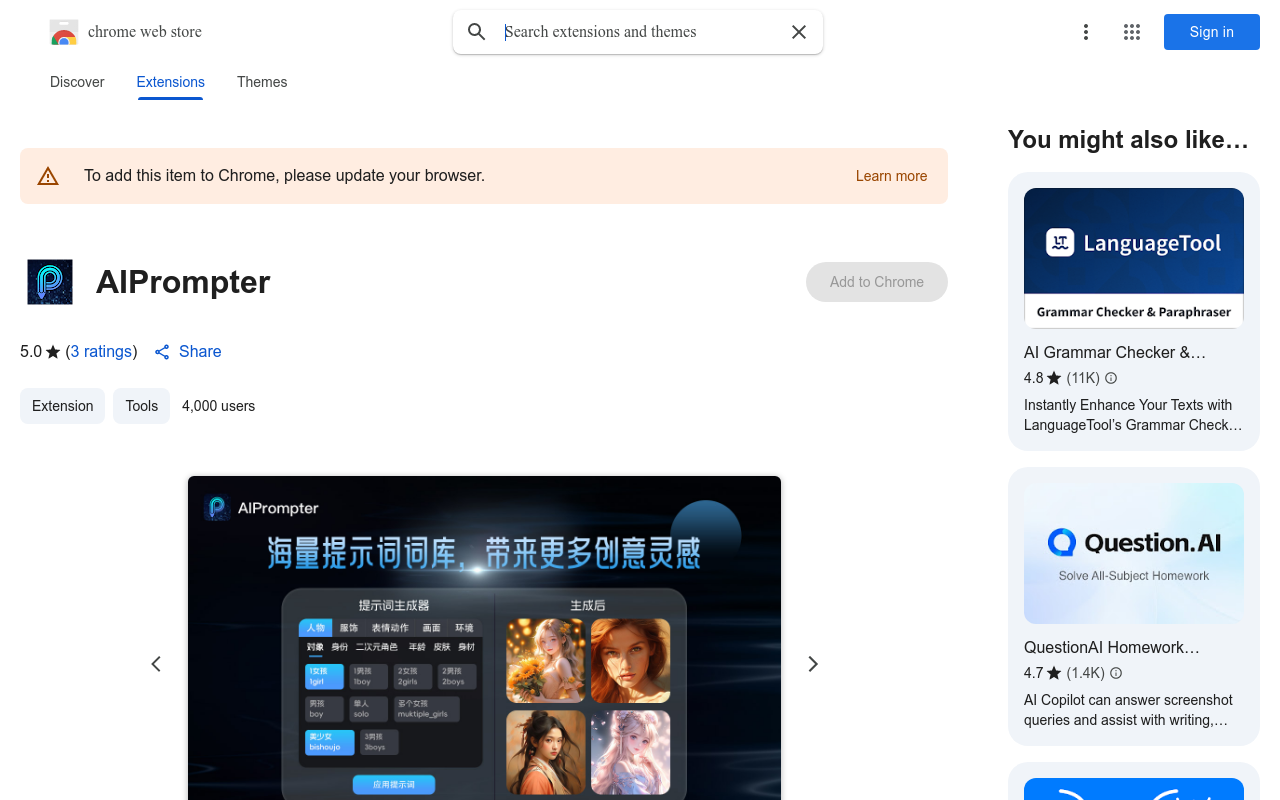Open the LanguageTool card image
The image size is (1280, 800).
click(1134, 258)
